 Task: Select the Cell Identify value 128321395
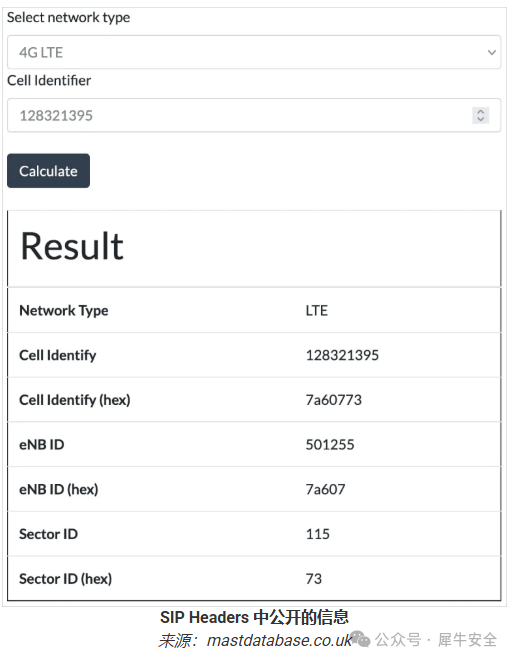pyautogui.click(x=342, y=355)
